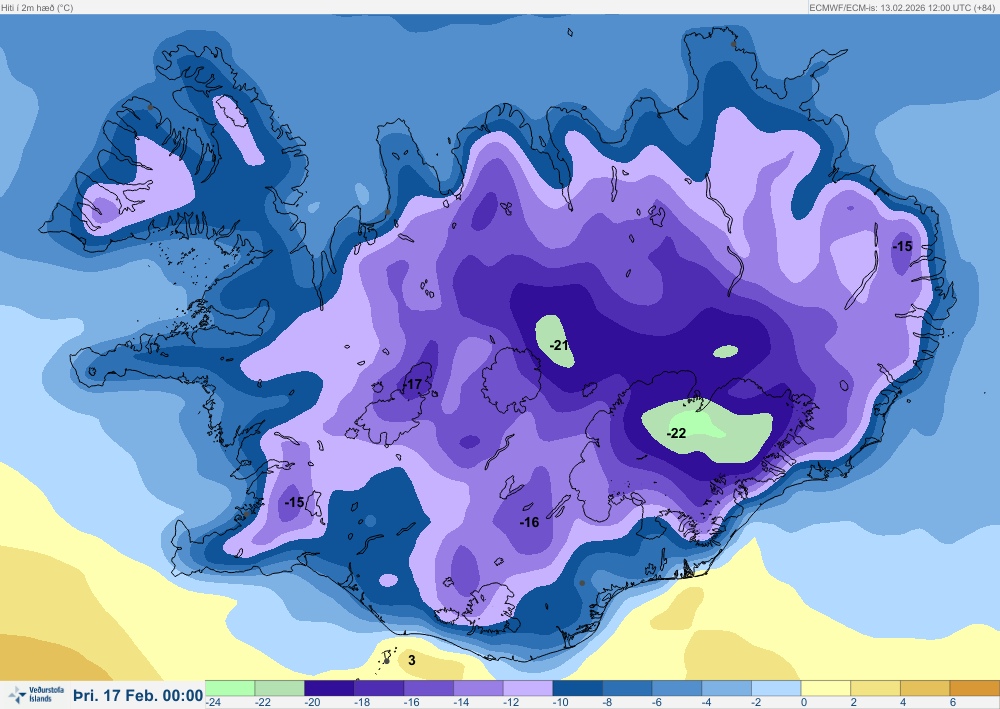Click the legend scale value -4
The image size is (1000, 709).
707,702
